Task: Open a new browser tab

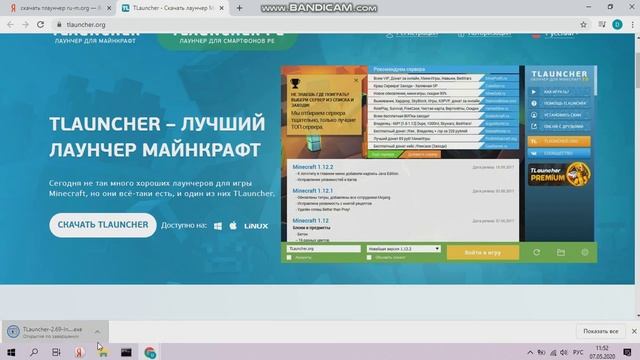Action: 239,8
